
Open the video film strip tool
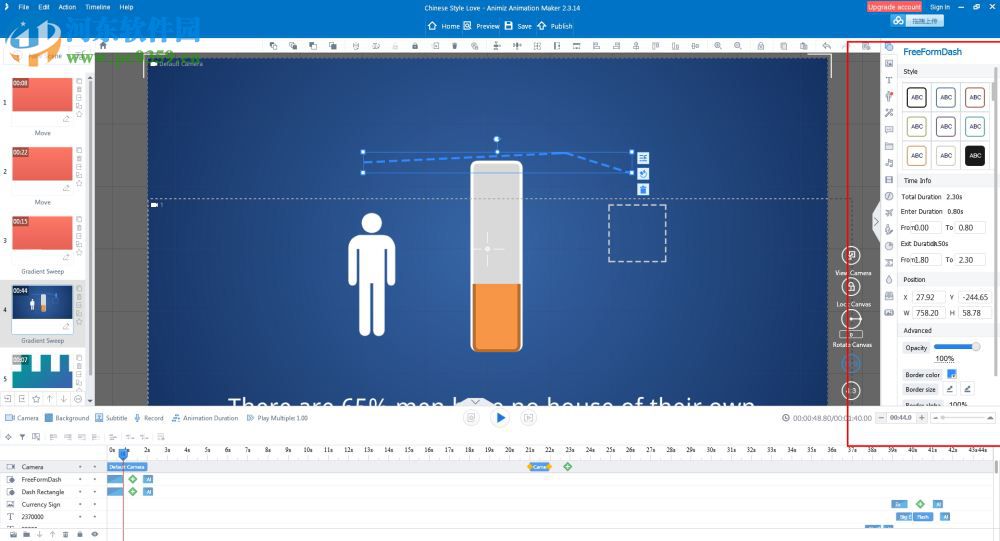(889, 179)
